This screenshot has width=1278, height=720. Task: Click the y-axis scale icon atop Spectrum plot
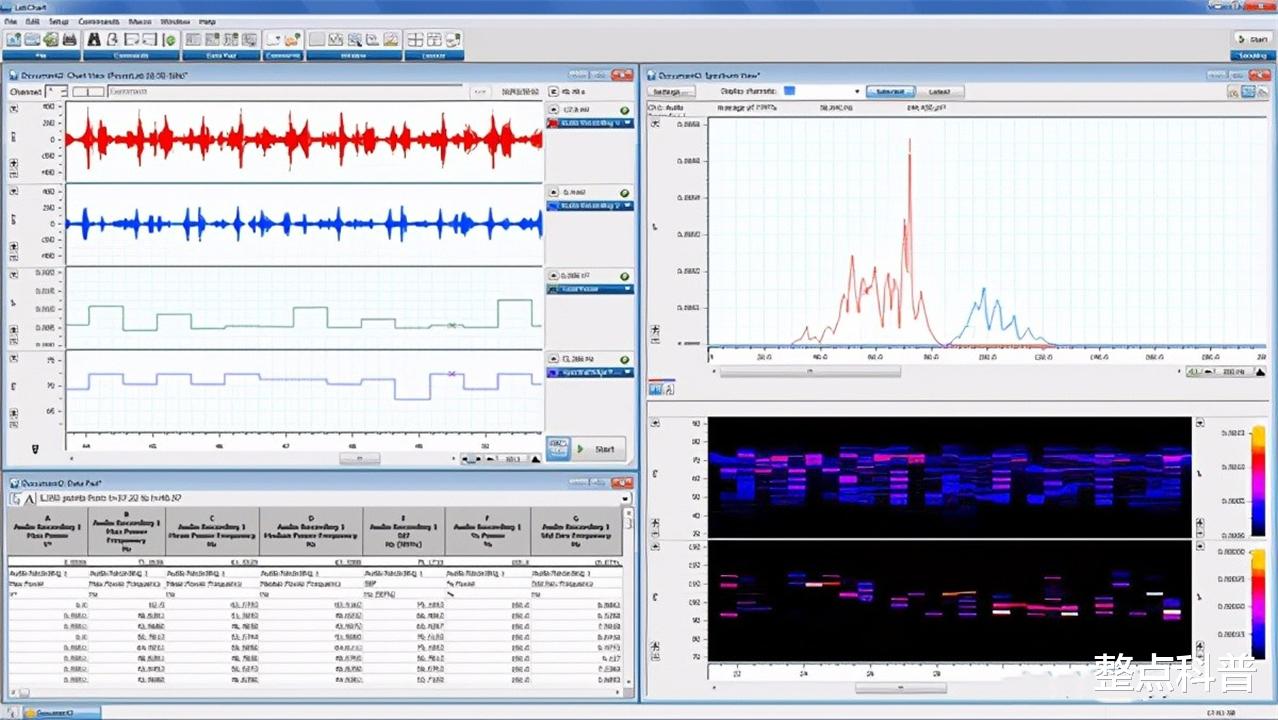pyautogui.click(x=656, y=125)
